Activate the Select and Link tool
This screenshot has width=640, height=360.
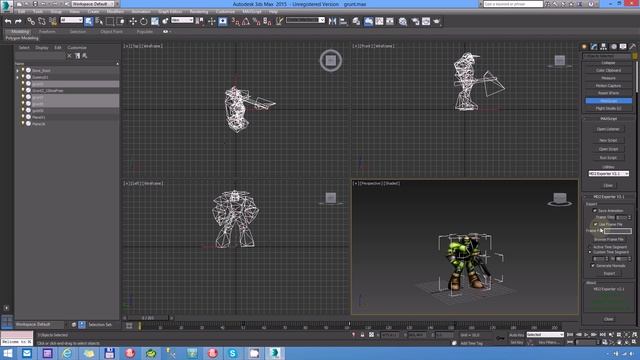(x=31, y=21)
